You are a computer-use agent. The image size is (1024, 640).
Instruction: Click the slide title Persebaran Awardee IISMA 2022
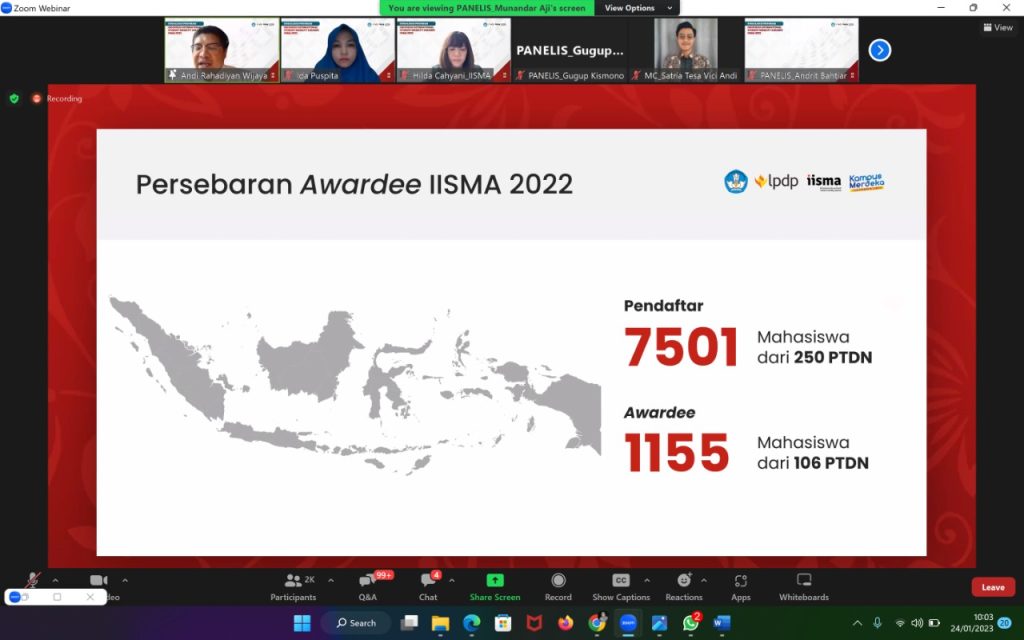(354, 184)
